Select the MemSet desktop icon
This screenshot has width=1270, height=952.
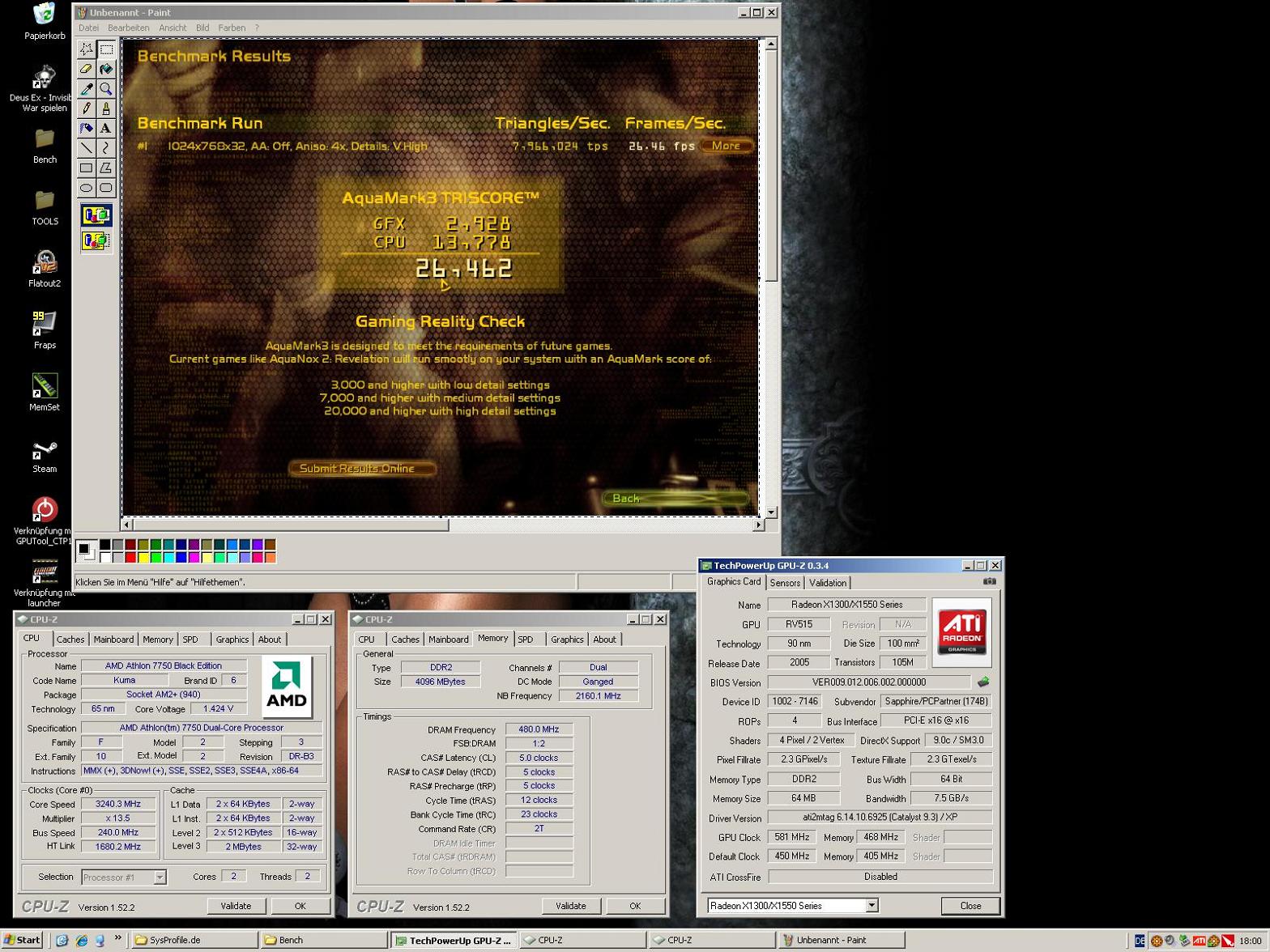pos(45,393)
